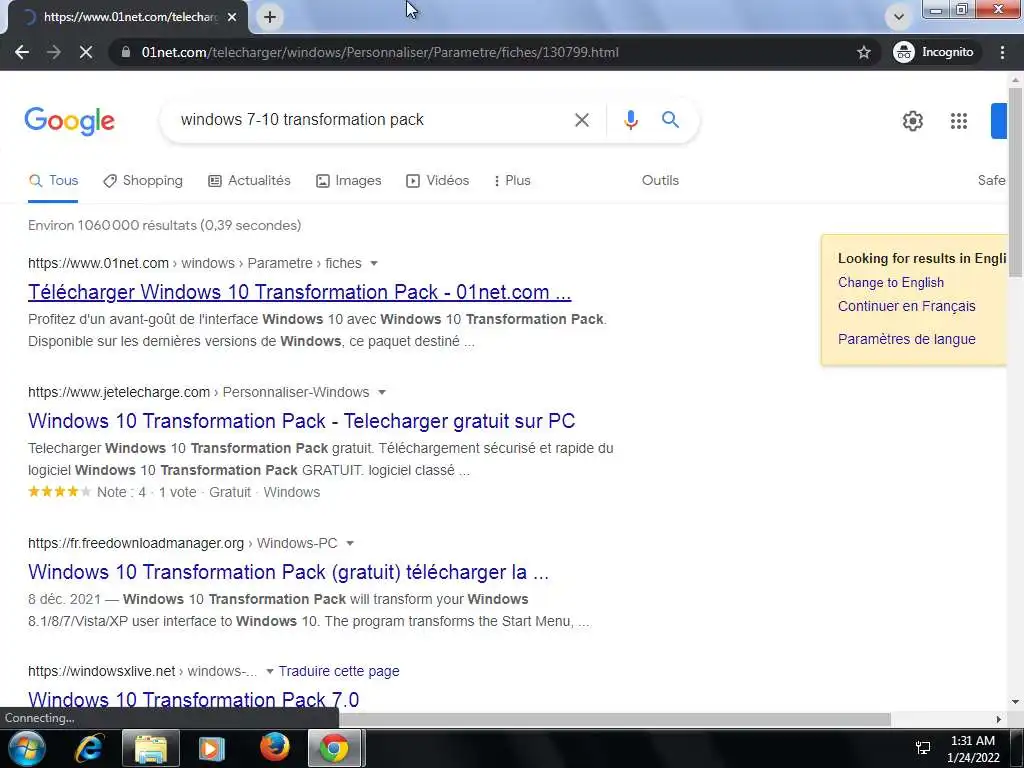Open the freedownloadmanager.org (gratuit) télécharger result
Viewport: 1024px width, 768px height.
point(288,572)
